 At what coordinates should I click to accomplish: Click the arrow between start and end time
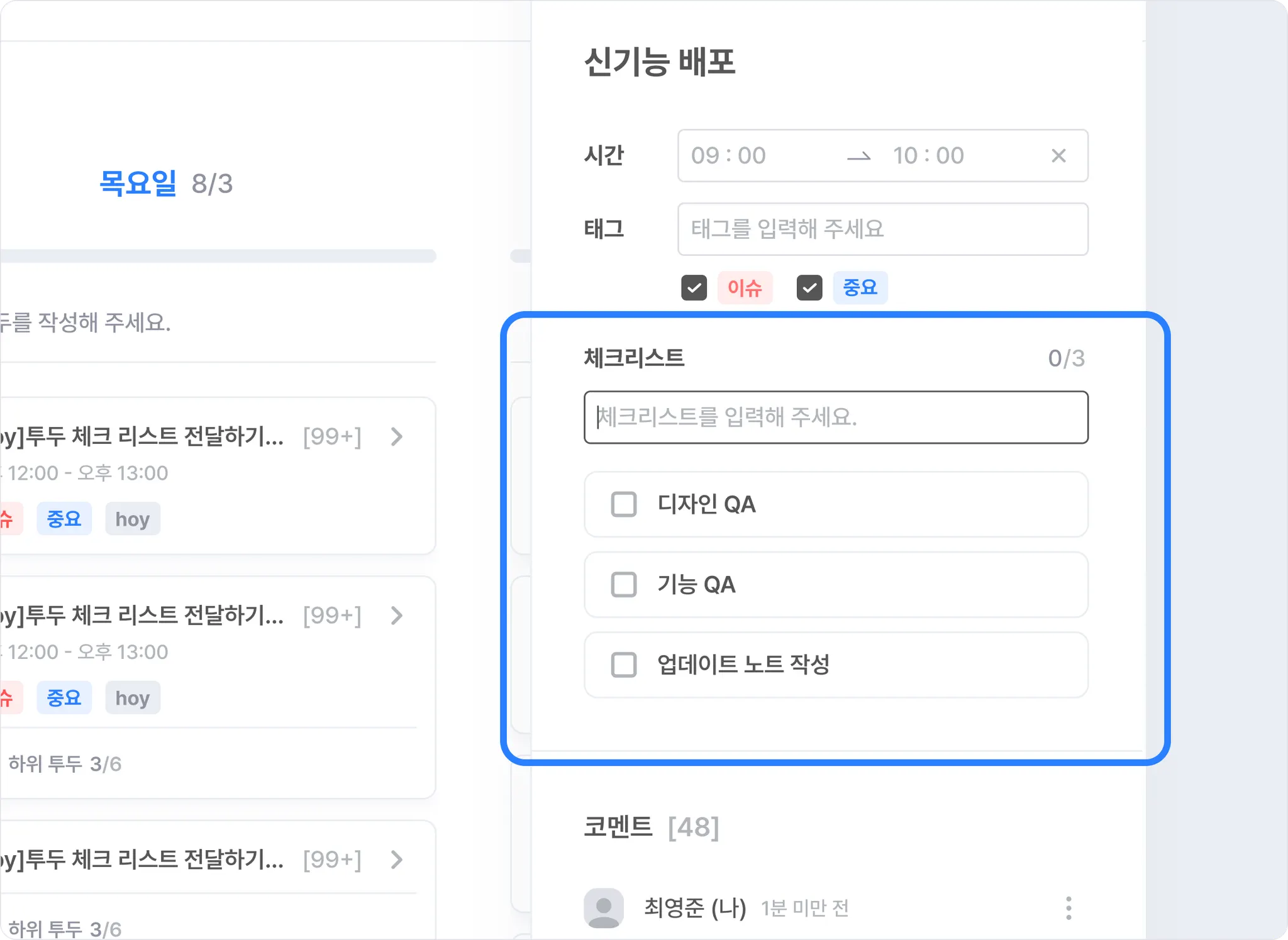tap(858, 157)
